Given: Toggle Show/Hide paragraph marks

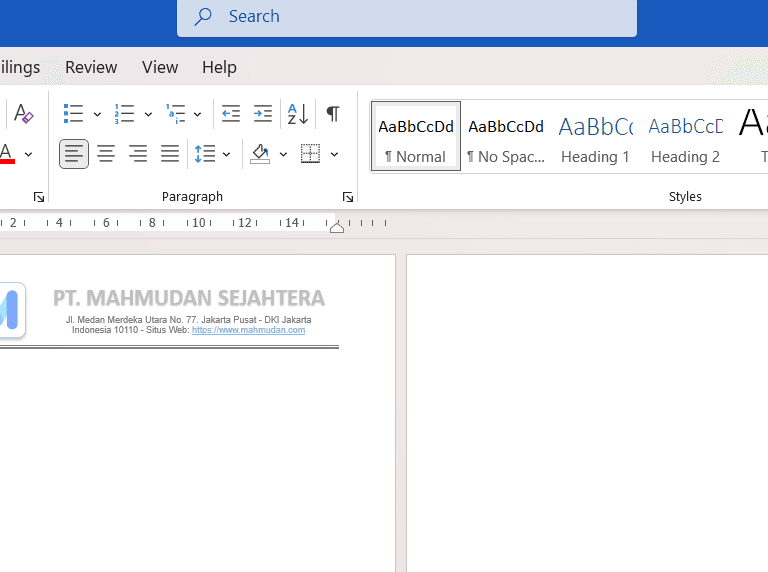Looking at the screenshot, I should tap(333, 114).
